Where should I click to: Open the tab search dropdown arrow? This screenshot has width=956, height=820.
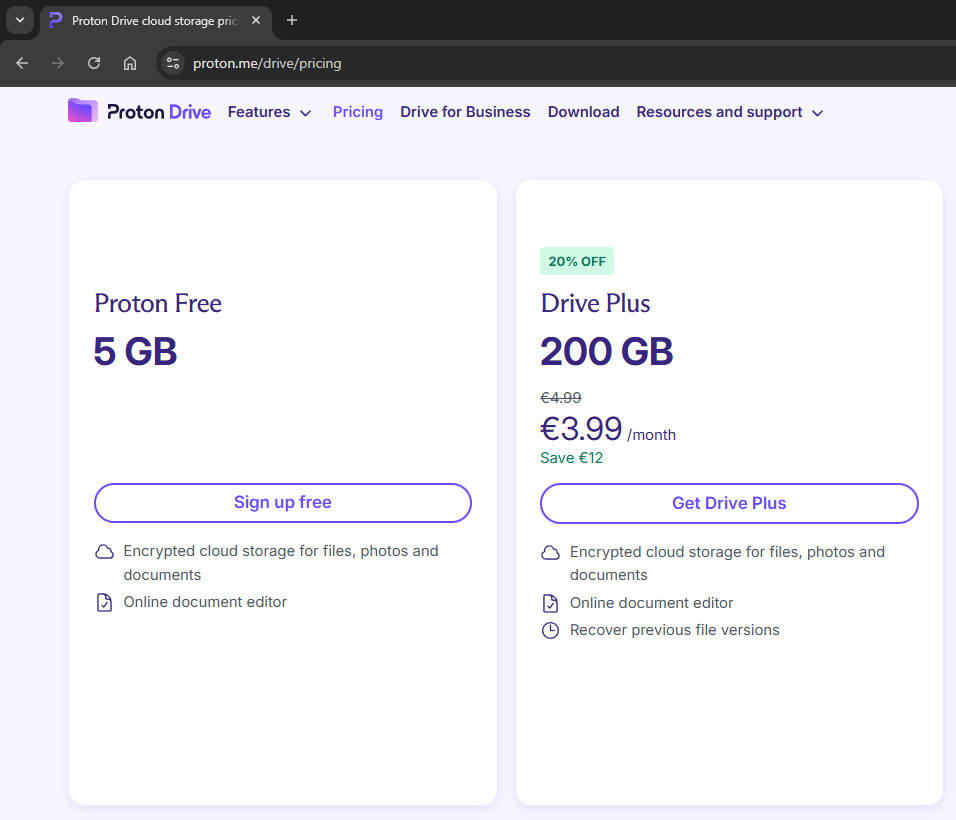pos(20,20)
